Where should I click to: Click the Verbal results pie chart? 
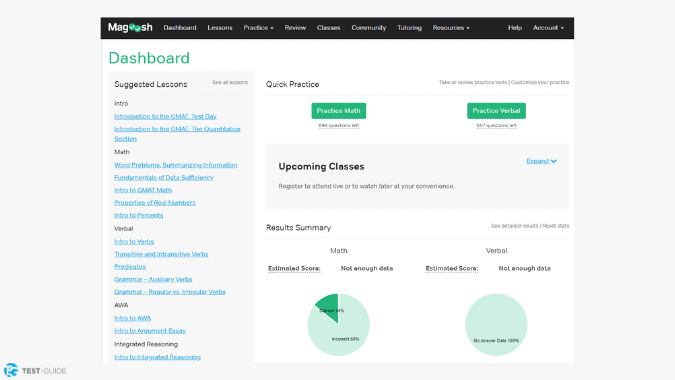tap(496, 324)
